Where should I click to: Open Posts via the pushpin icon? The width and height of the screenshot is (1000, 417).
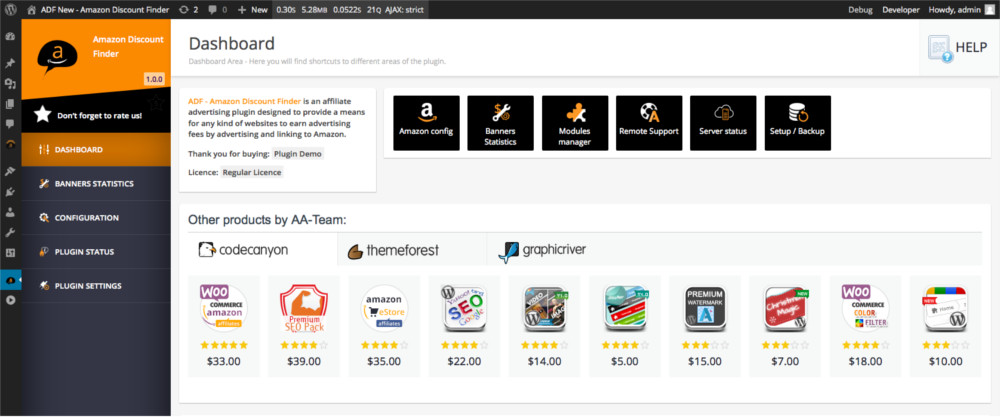10,64
